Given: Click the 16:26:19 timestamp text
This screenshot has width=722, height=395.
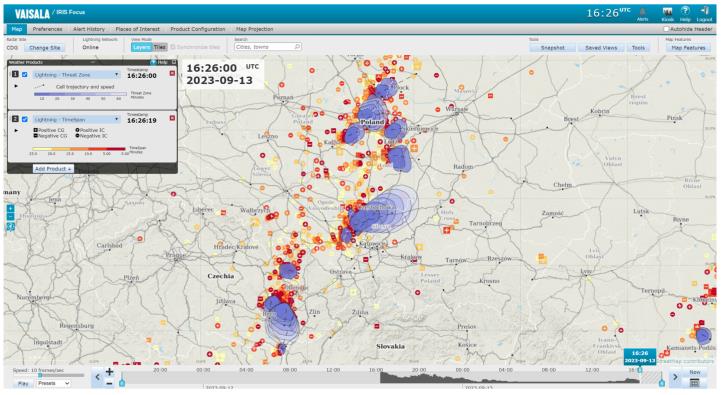Looking at the screenshot, I should 142,121.
